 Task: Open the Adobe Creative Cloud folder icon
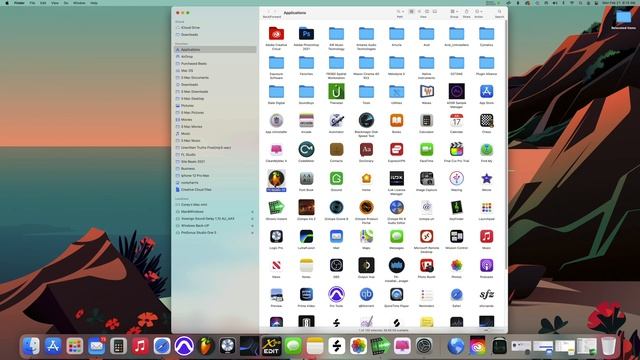276,33
